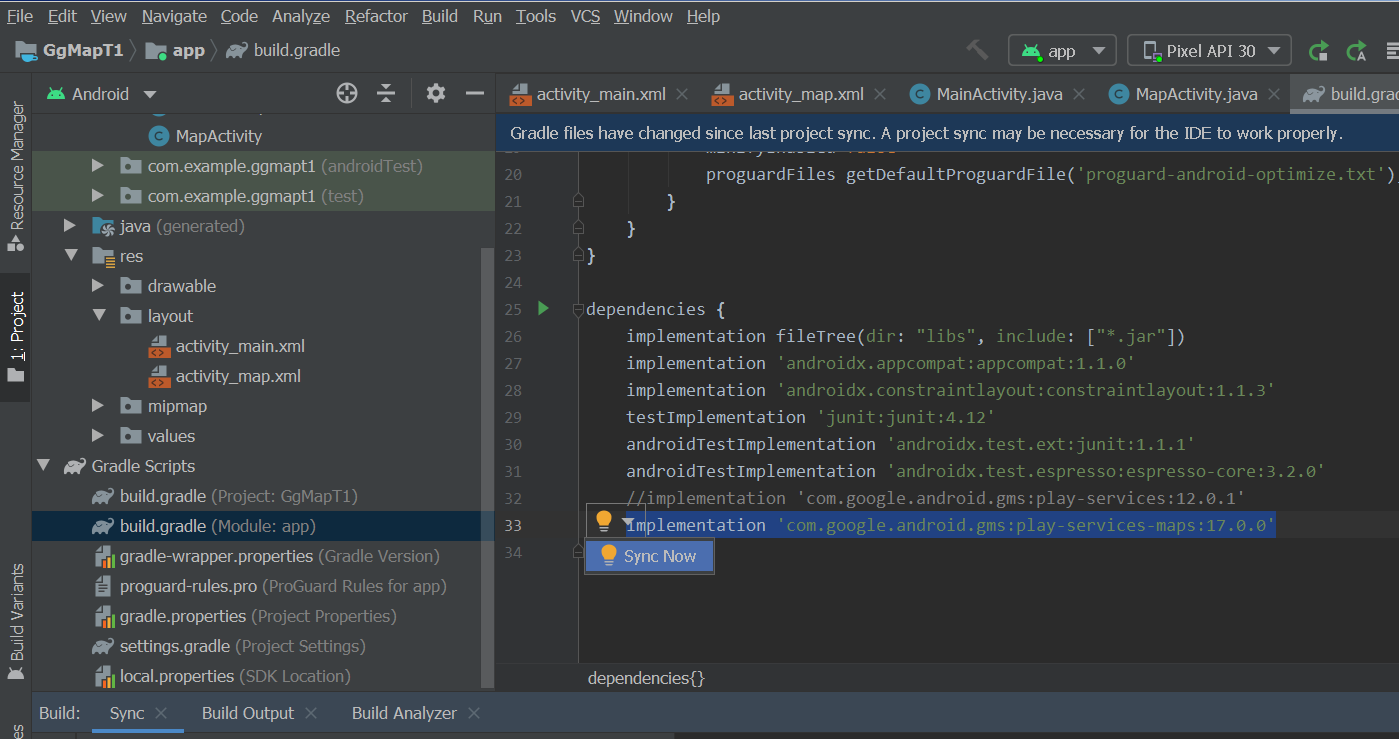Click the 'junit:junit:4.12' dependency string

pos(905,417)
